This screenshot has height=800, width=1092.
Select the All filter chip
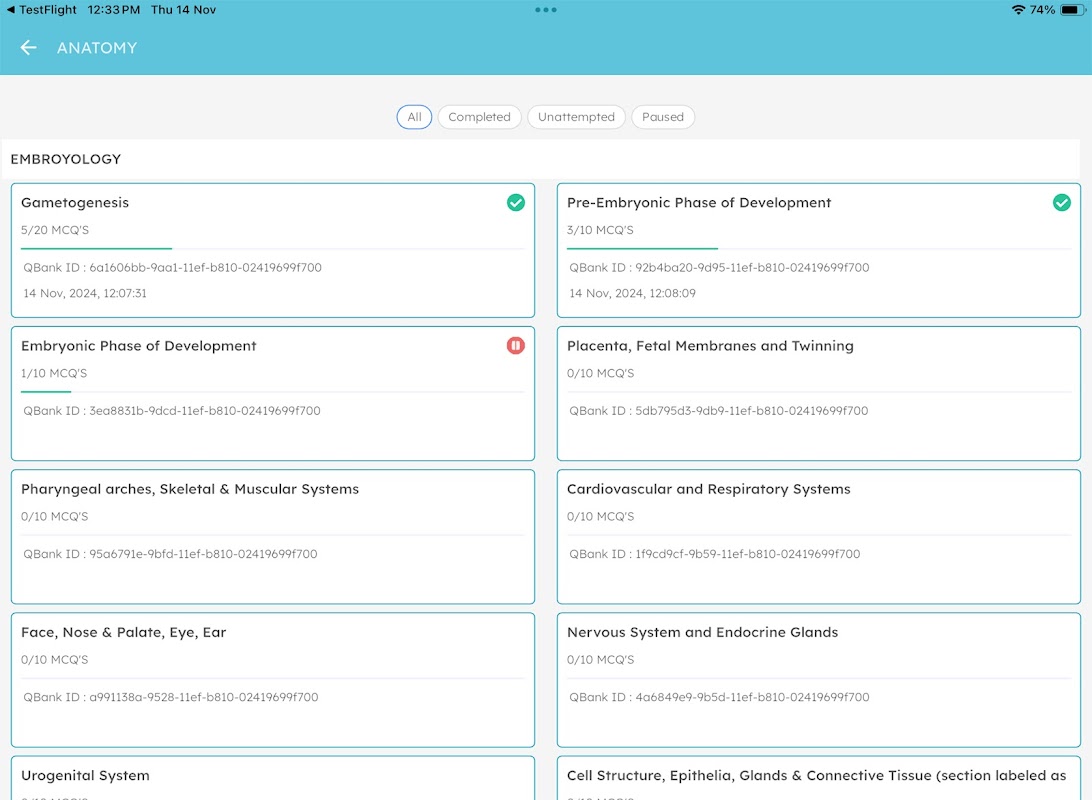coord(414,117)
